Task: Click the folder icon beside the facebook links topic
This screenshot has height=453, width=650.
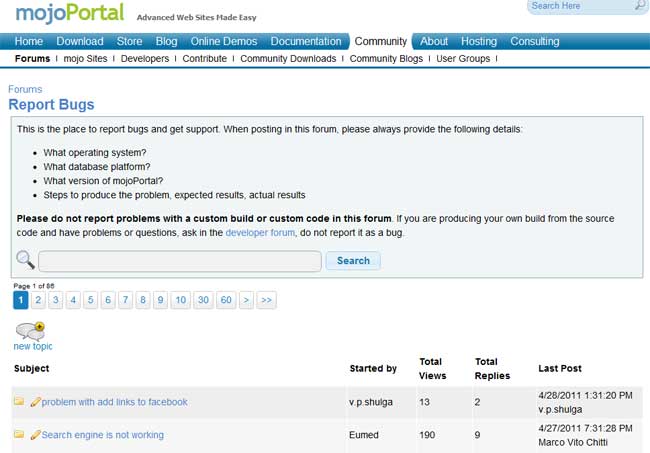Action: tap(19, 402)
